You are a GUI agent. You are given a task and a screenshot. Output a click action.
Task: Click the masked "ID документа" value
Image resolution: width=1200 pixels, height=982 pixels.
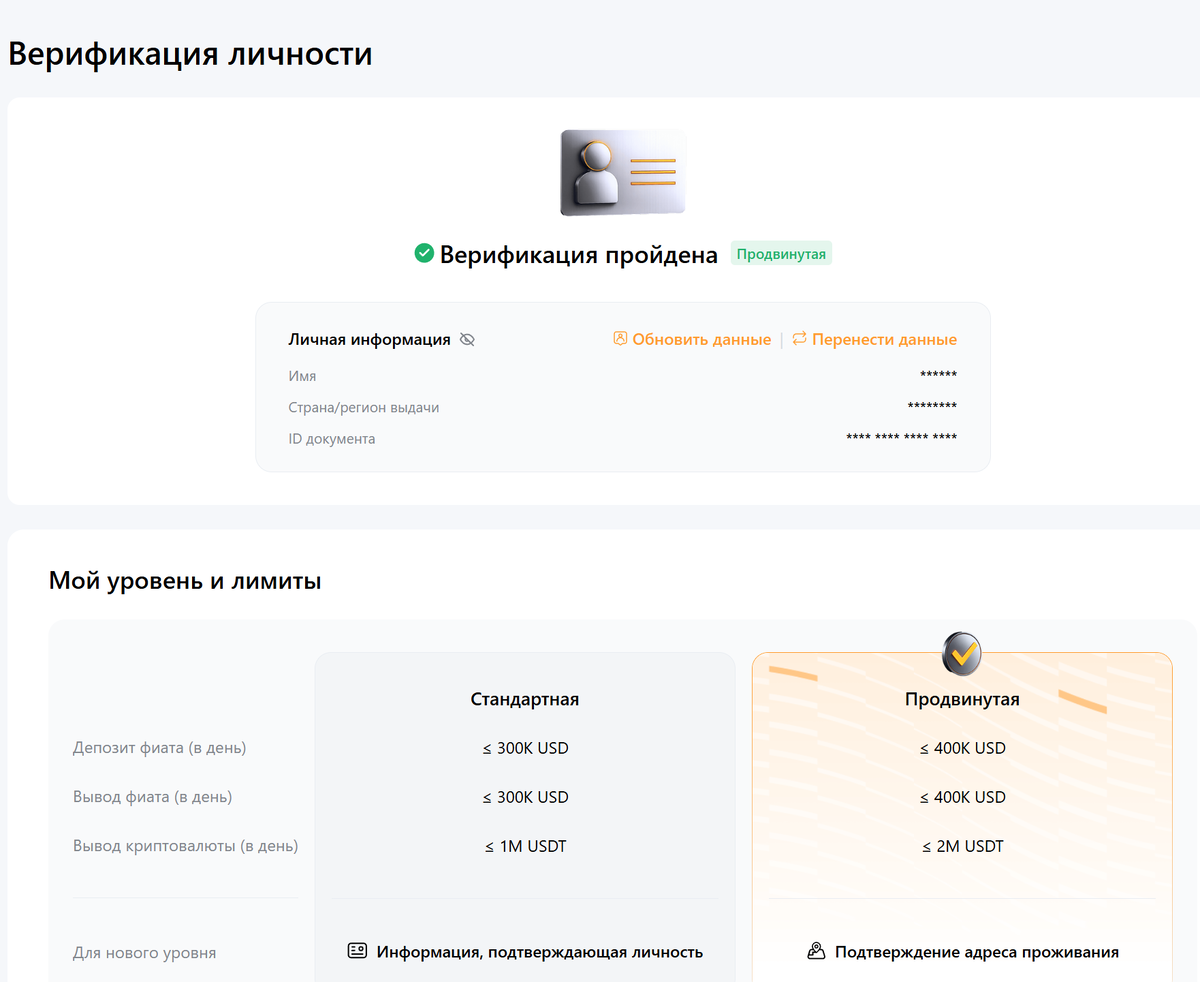click(x=901, y=437)
